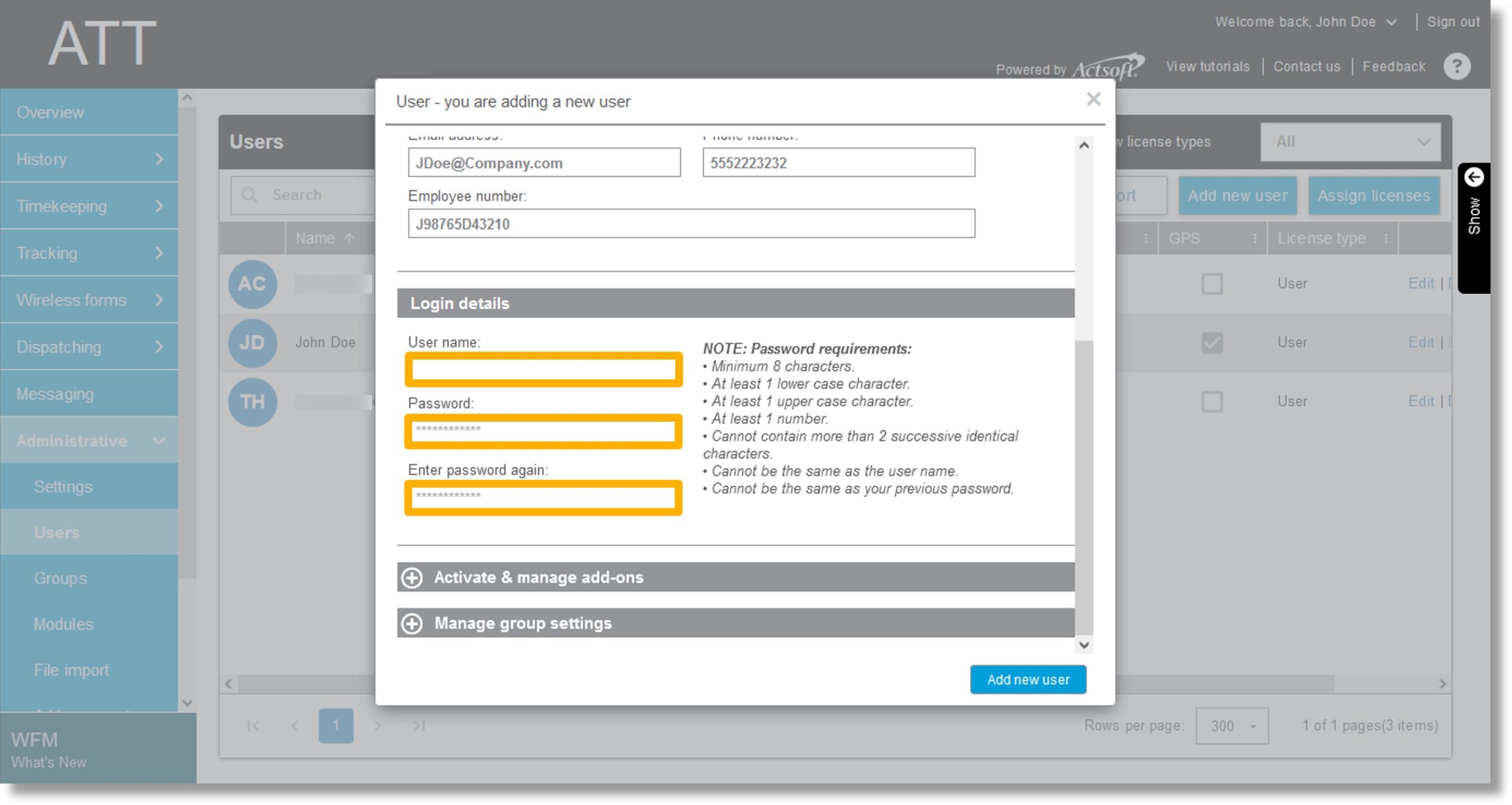This screenshot has height=805, width=1512.
Task: Select the Users menu item
Action: tap(55, 531)
